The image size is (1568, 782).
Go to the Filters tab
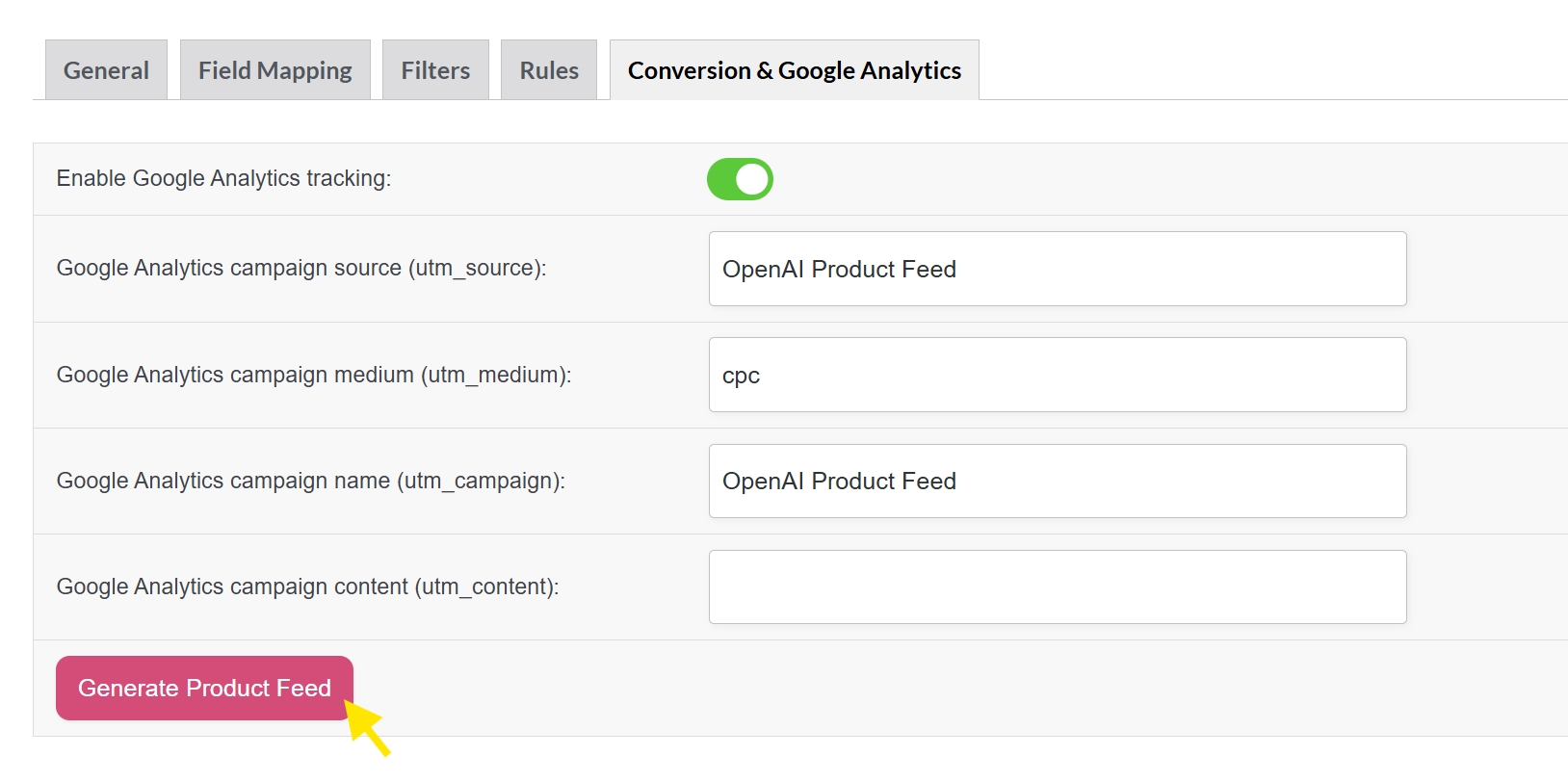(x=435, y=70)
